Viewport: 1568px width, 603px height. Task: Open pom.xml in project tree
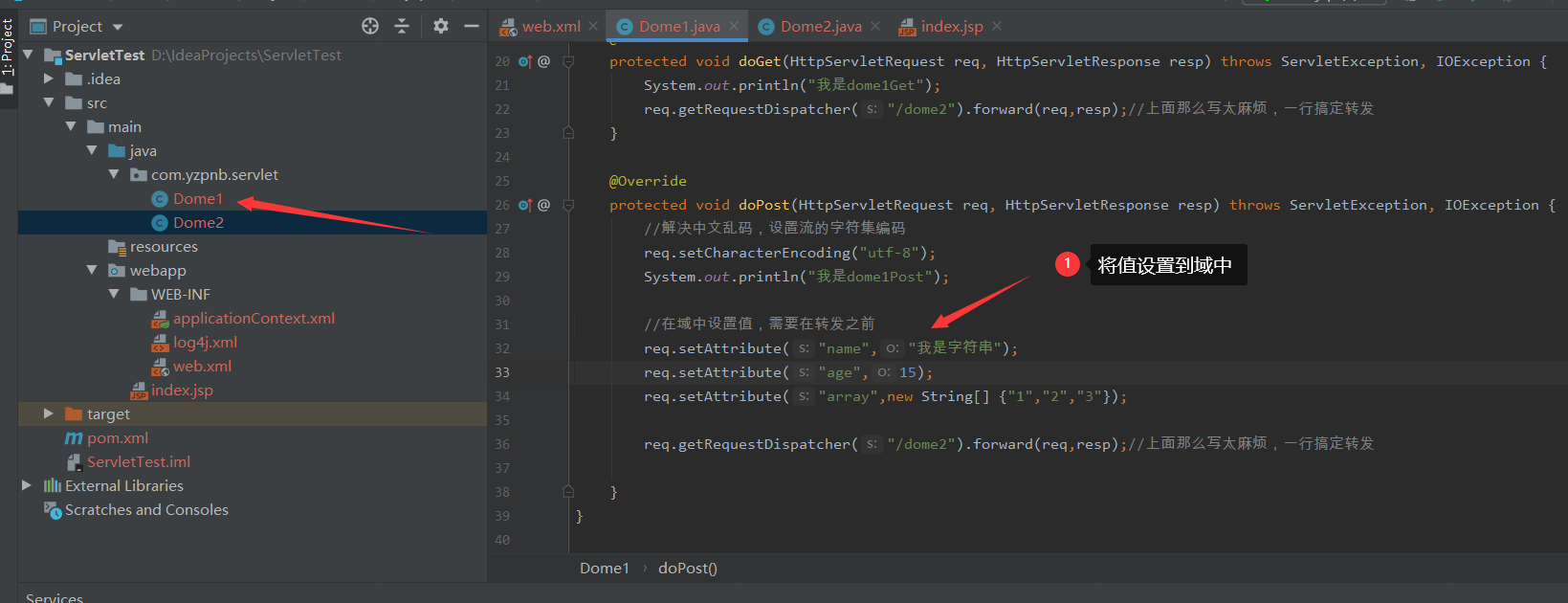click(x=118, y=437)
